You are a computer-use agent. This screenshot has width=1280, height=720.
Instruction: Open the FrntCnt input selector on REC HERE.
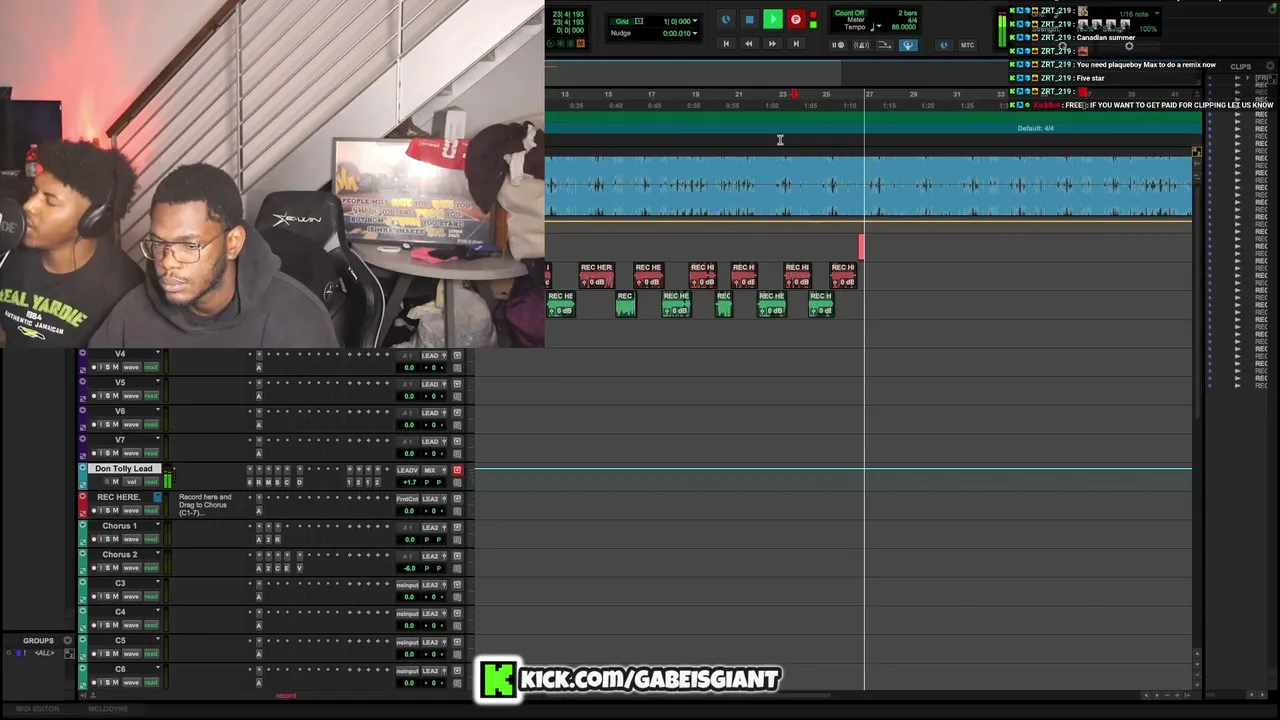407,499
